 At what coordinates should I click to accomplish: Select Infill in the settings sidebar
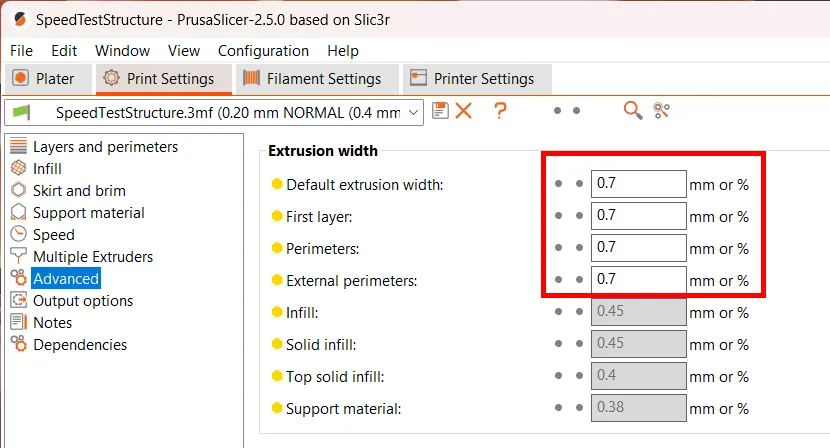[47, 169]
